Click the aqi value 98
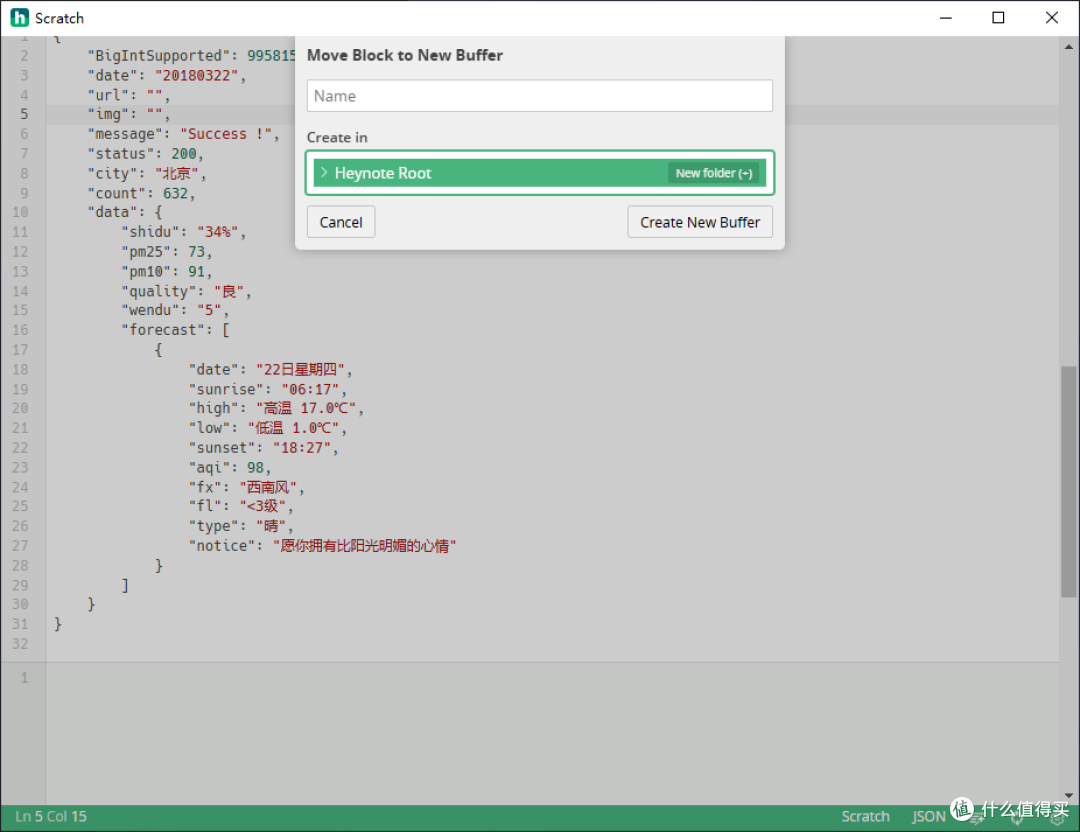 [x=256, y=468]
